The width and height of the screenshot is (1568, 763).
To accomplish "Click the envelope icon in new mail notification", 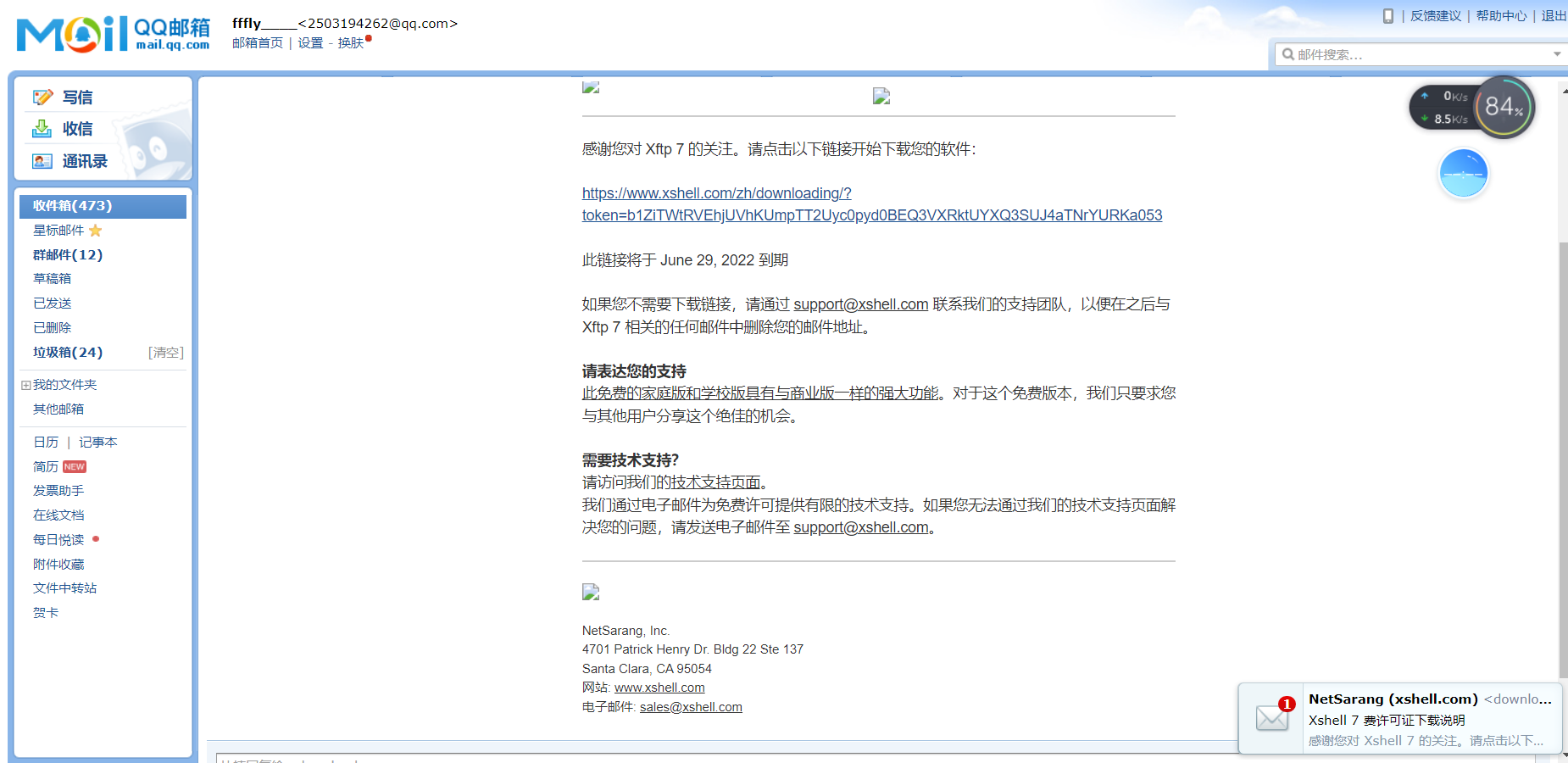I will coord(1273,717).
